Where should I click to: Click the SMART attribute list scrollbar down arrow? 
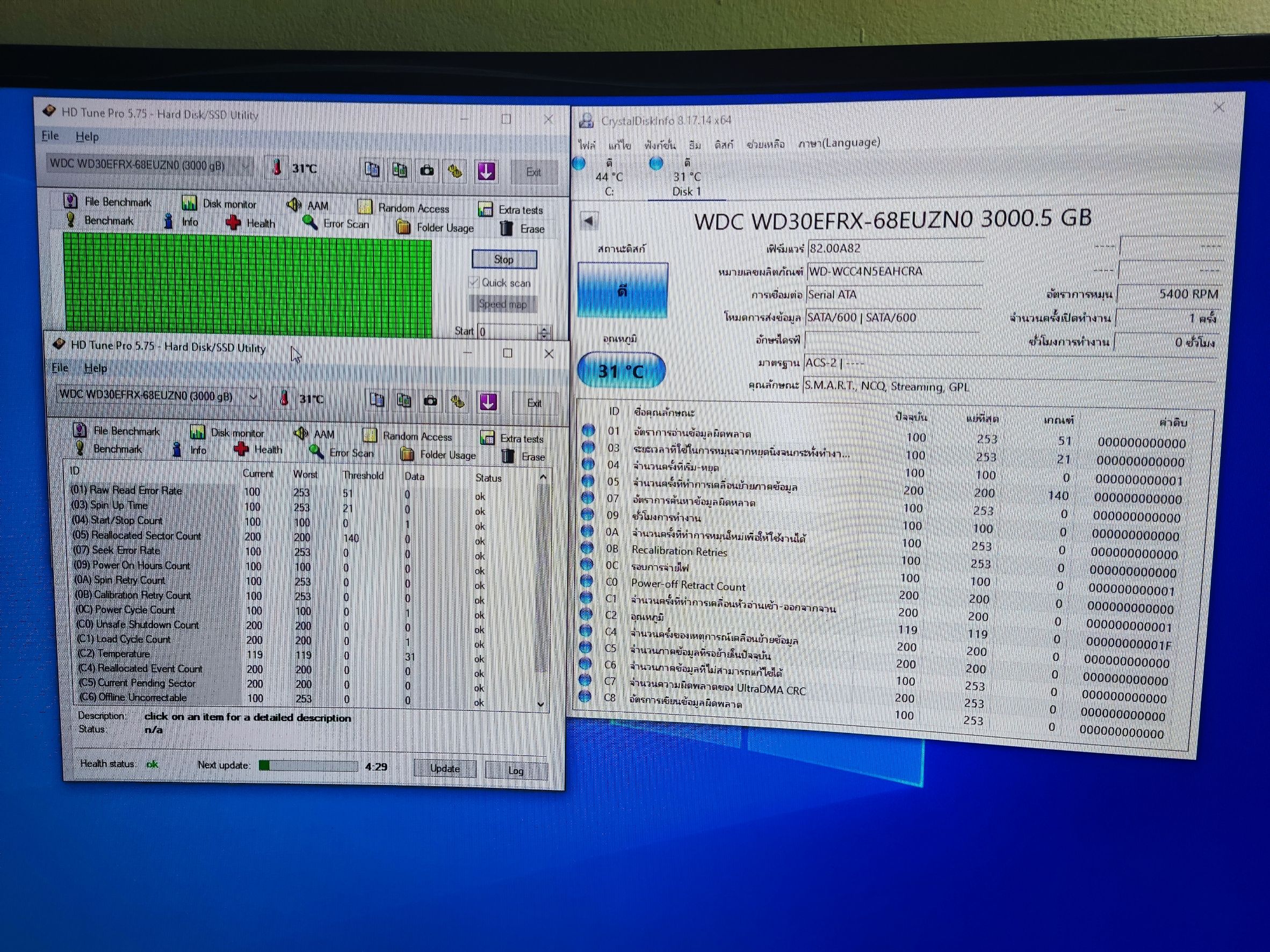point(541,703)
